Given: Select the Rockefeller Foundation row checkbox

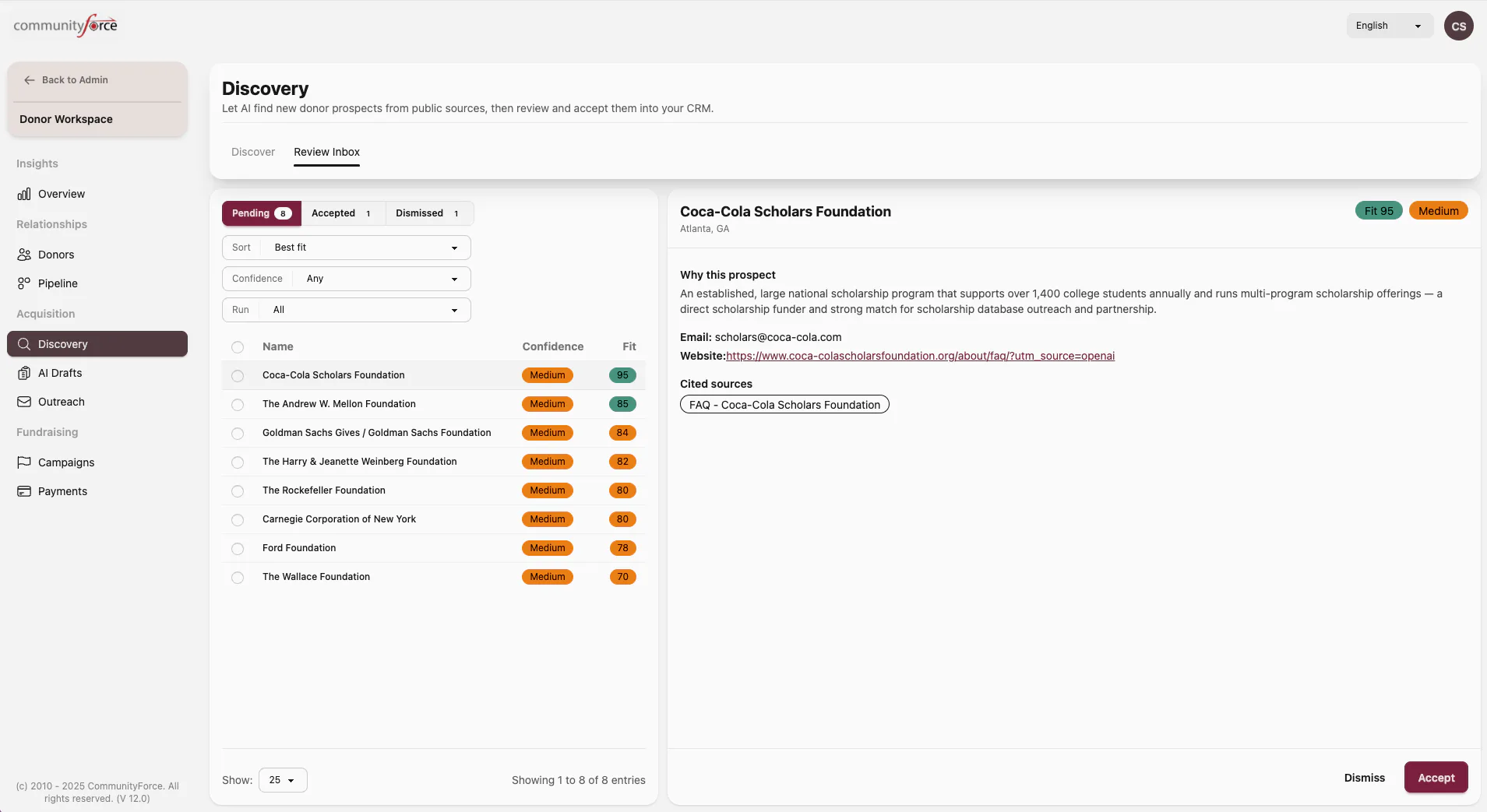Looking at the screenshot, I should point(238,491).
